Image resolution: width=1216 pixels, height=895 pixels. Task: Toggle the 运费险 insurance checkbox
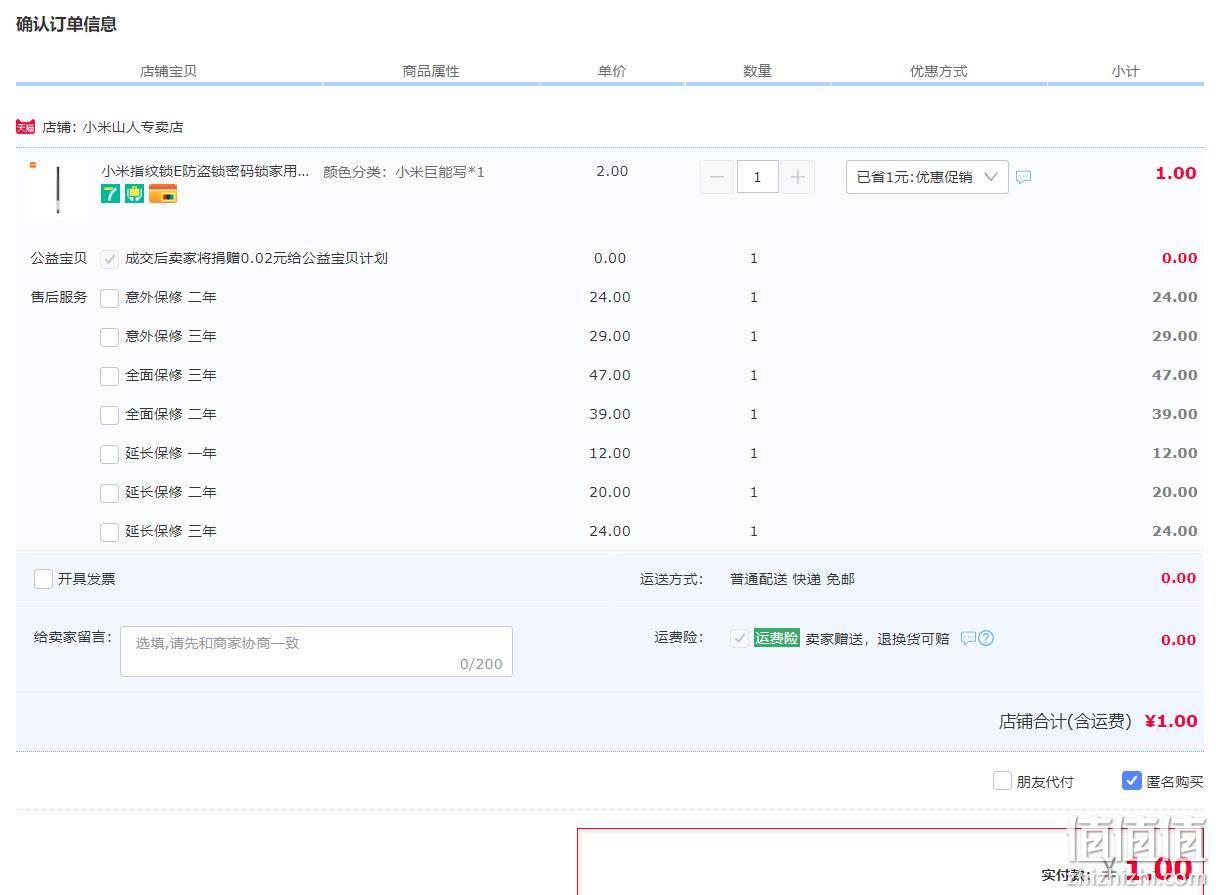pos(739,638)
